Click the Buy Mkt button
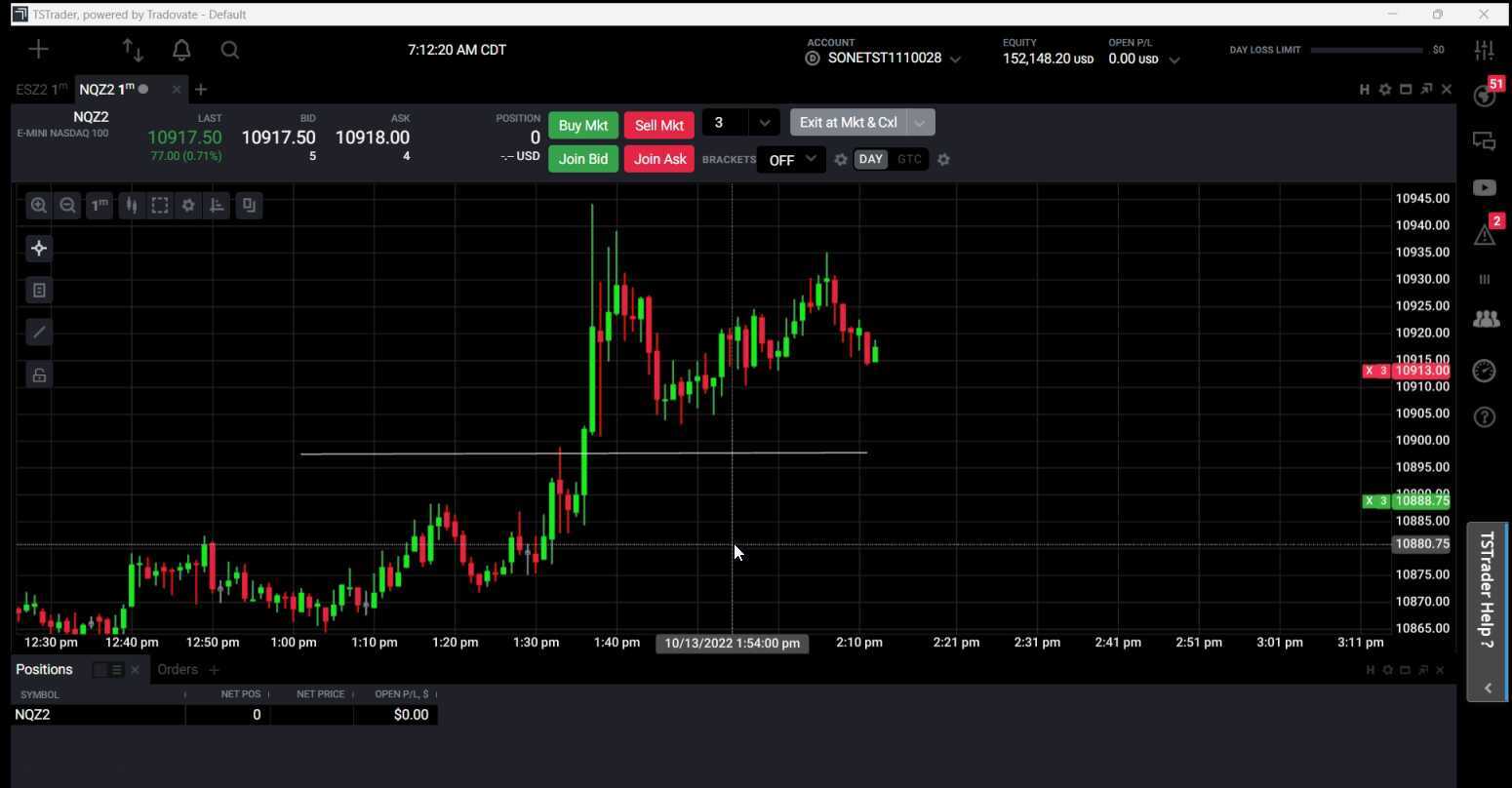This screenshot has width=1512, height=788. coord(582,125)
